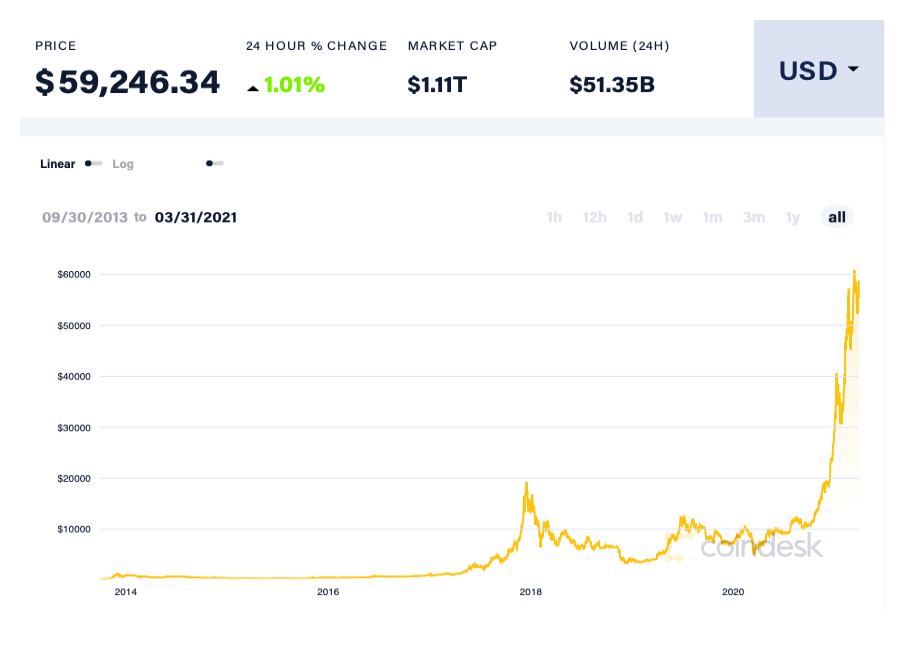Choose the 1y time range
This screenshot has height=672, width=905.
793,217
